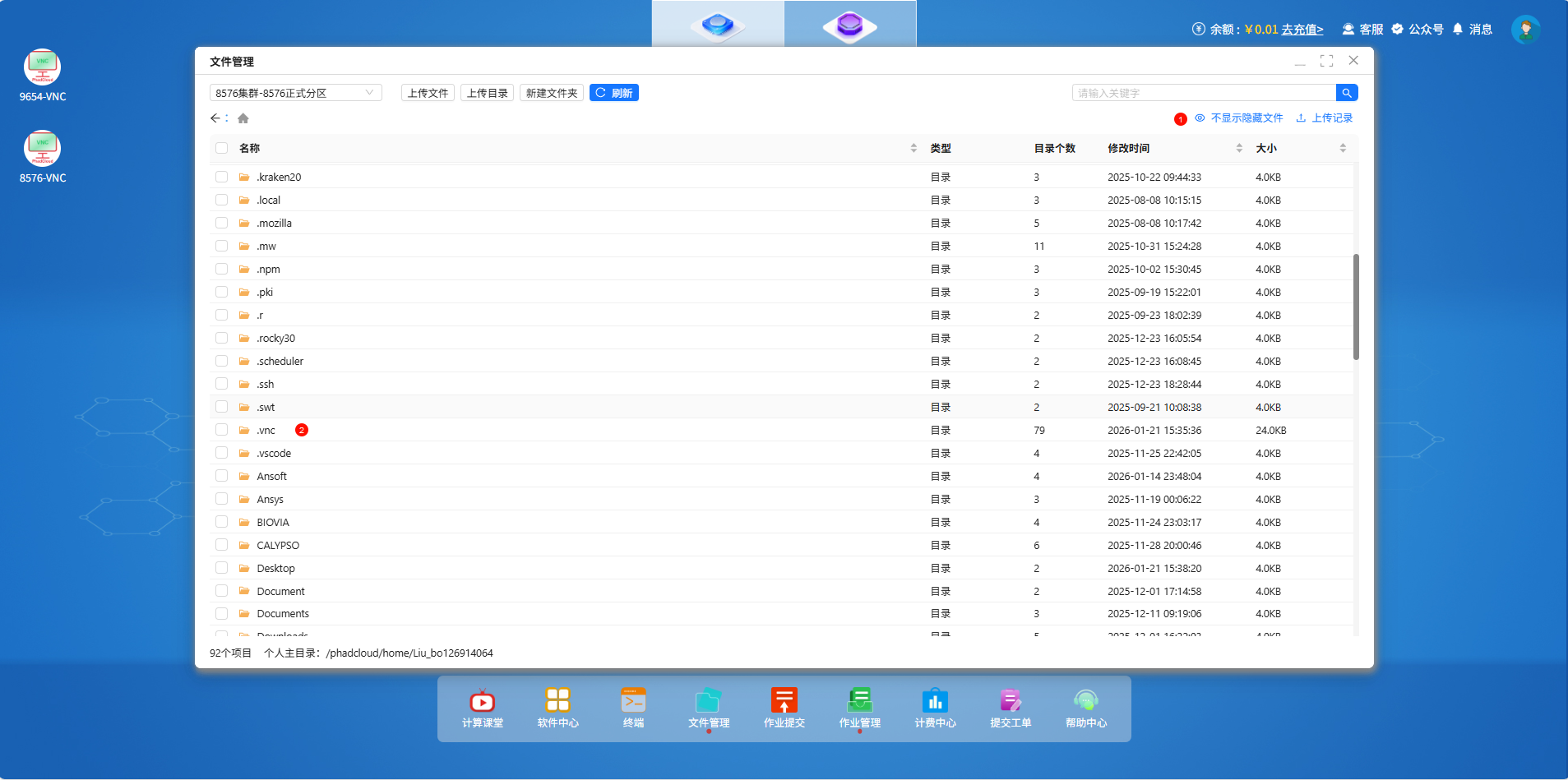Go to home directory icon
This screenshot has height=780, width=1568.
click(x=243, y=118)
